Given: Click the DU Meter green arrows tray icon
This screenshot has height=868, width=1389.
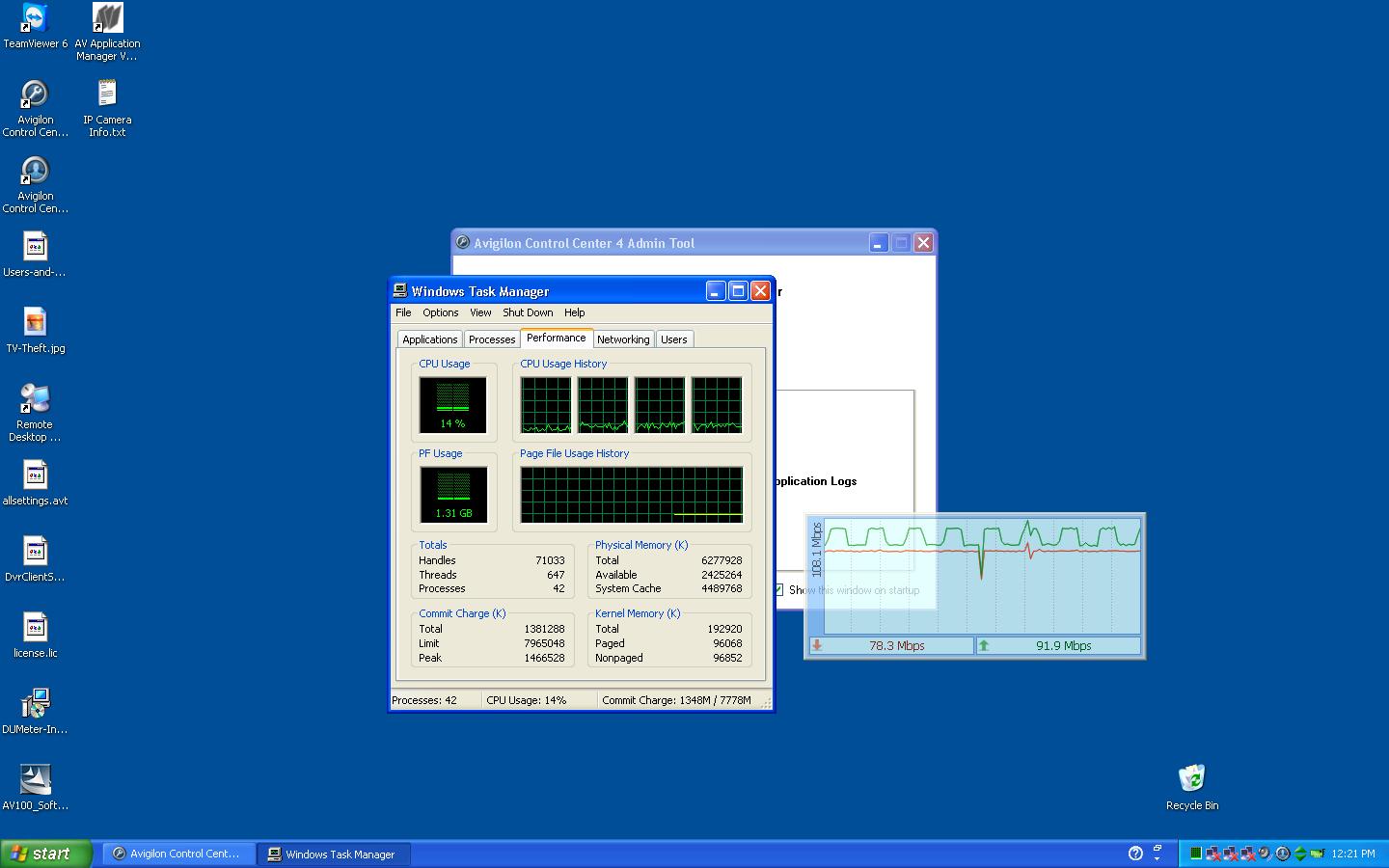Looking at the screenshot, I should tap(1300, 854).
